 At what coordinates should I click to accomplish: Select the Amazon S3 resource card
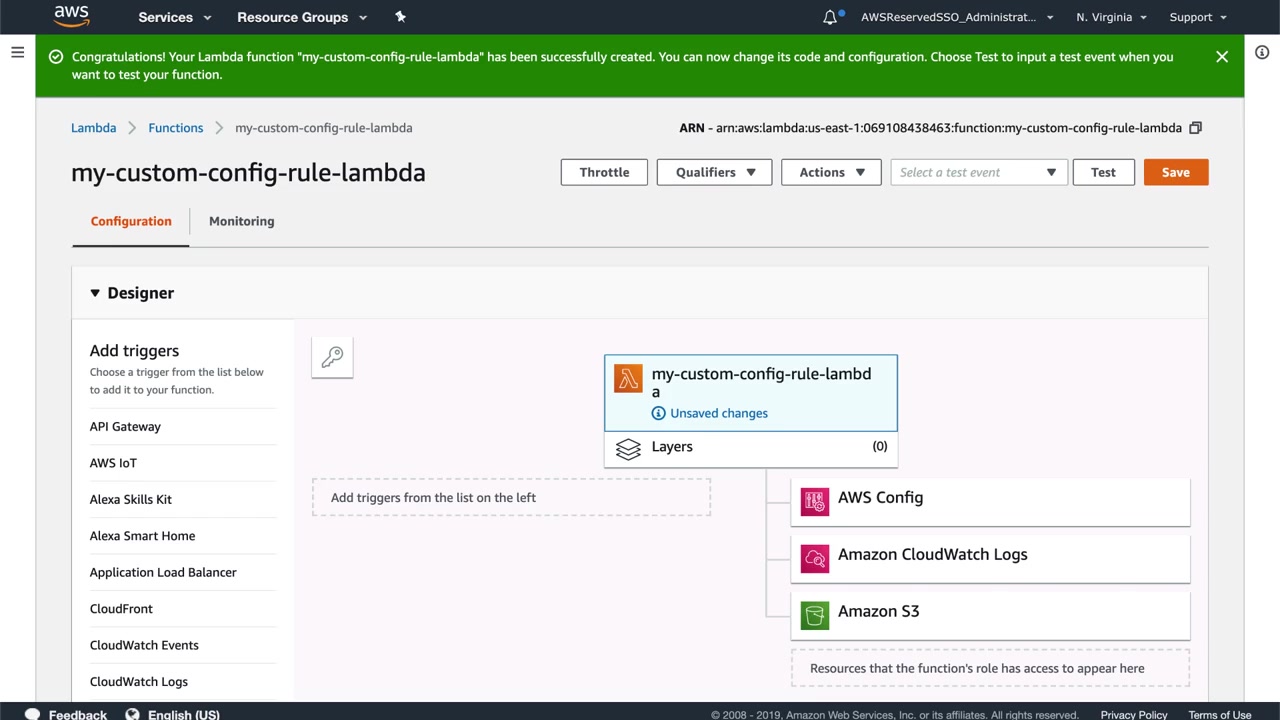point(991,615)
